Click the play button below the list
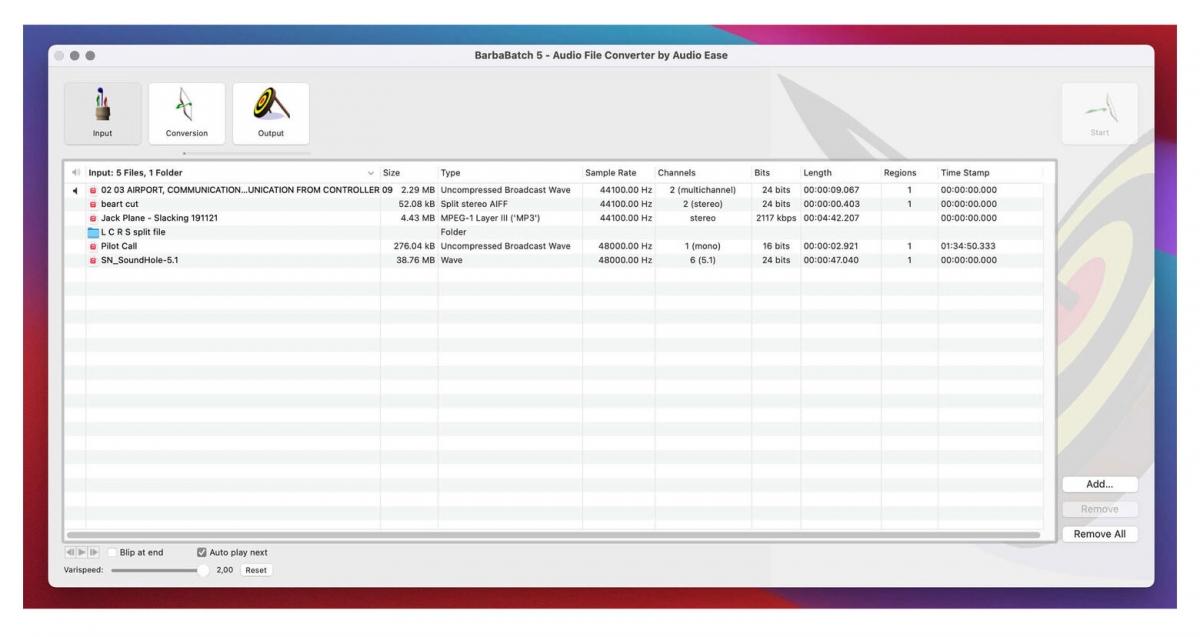Screen dimensions: 1200x637 point(82,552)
